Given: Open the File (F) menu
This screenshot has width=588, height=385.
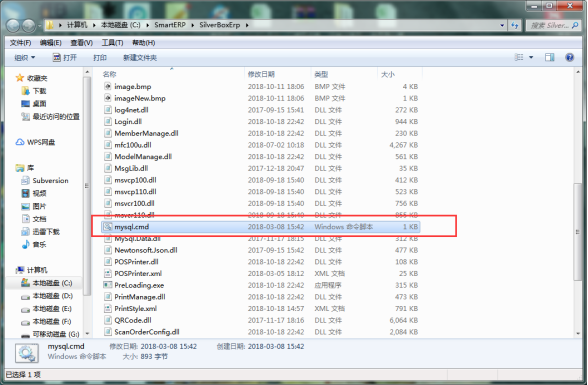Looking at the screenshot, I should pos(20,43).
